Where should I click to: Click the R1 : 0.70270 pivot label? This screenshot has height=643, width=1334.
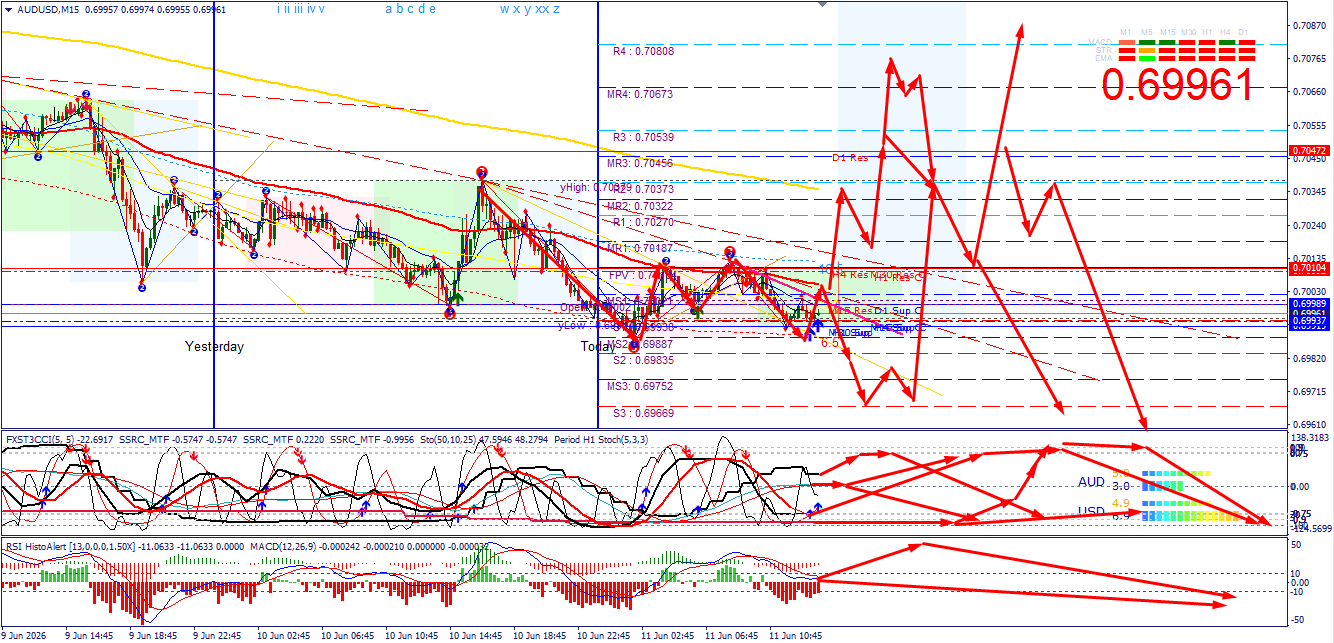point(643,222)
